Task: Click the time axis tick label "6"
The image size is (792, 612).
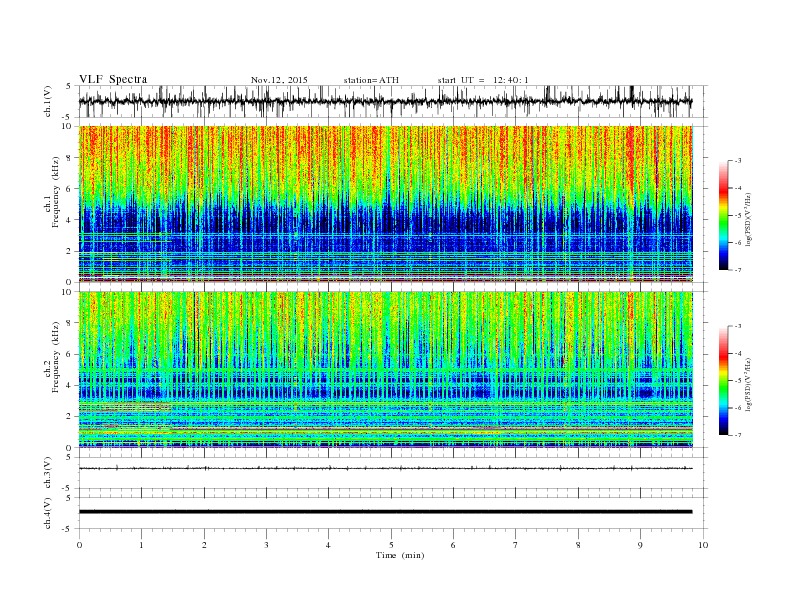Action: pyautogui.click(x=453, y=545)
